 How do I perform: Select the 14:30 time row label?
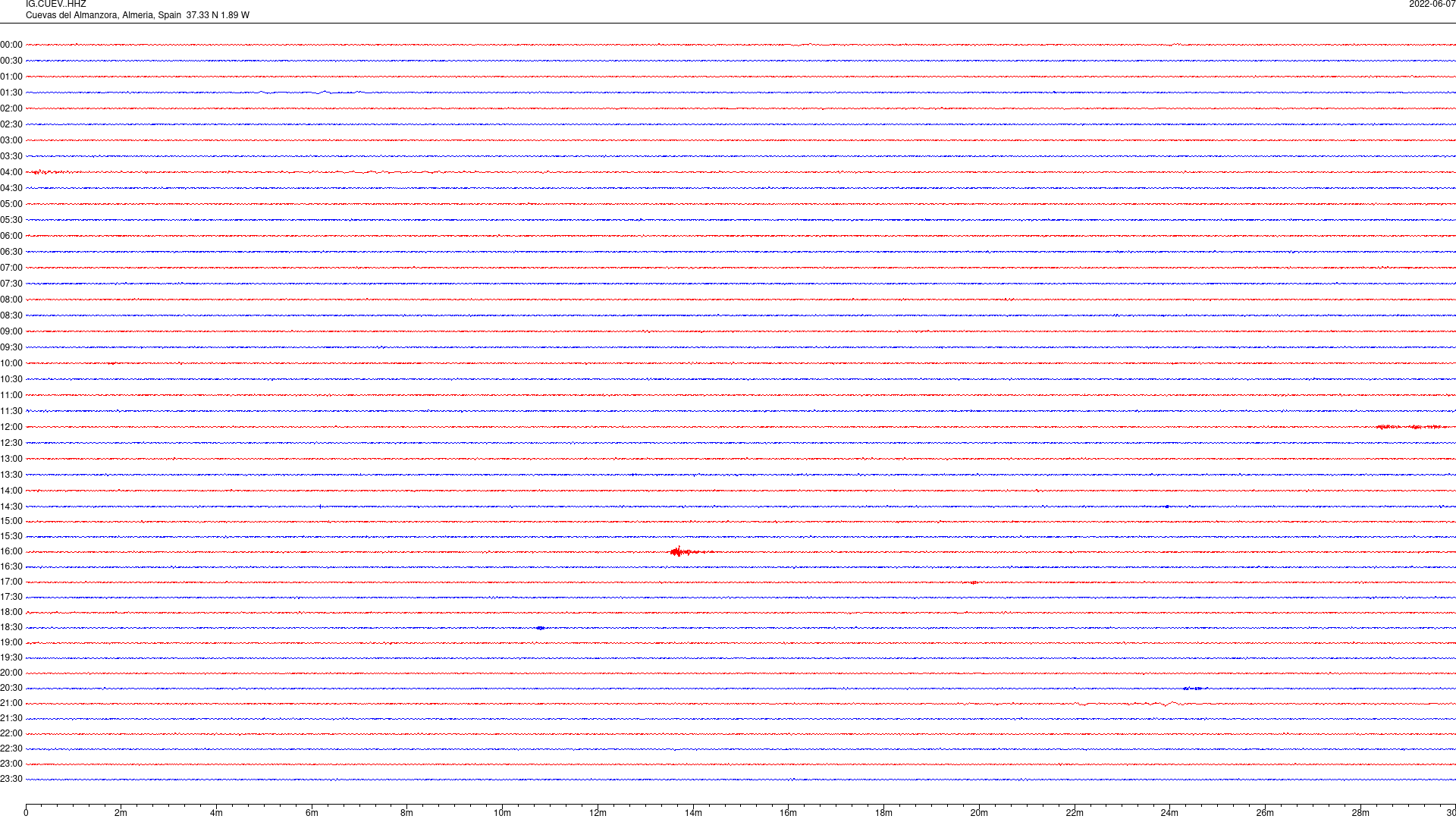pyautogui.click(x=11, y=507)
